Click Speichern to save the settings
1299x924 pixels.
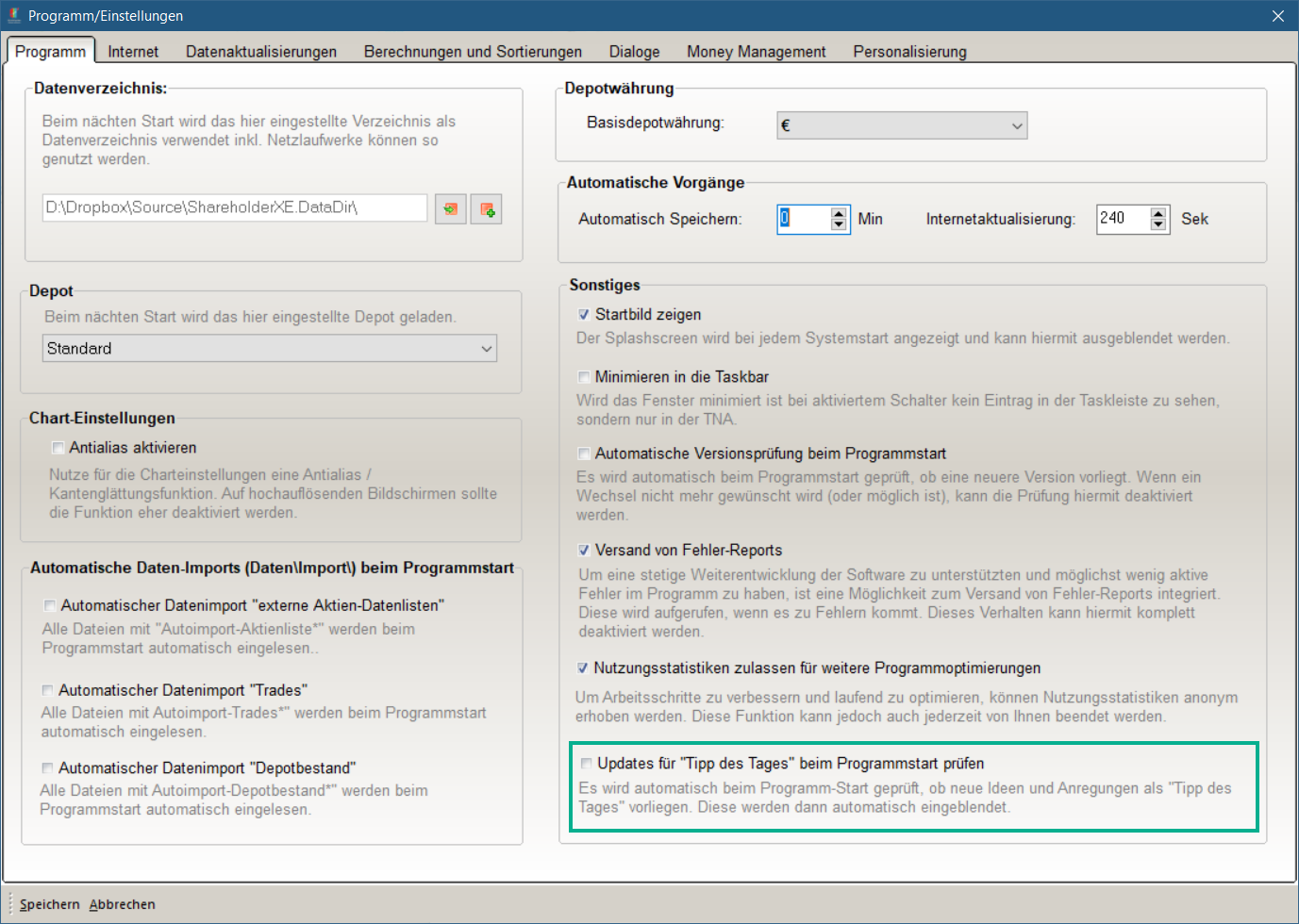(50, 904)
